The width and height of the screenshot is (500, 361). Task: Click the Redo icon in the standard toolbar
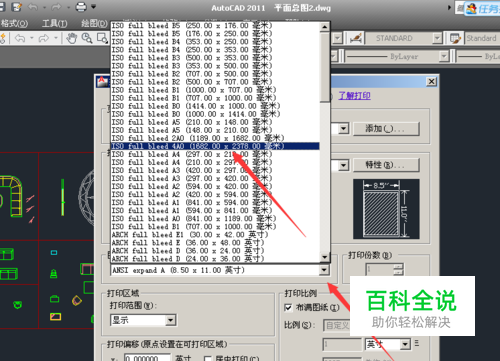44,38
